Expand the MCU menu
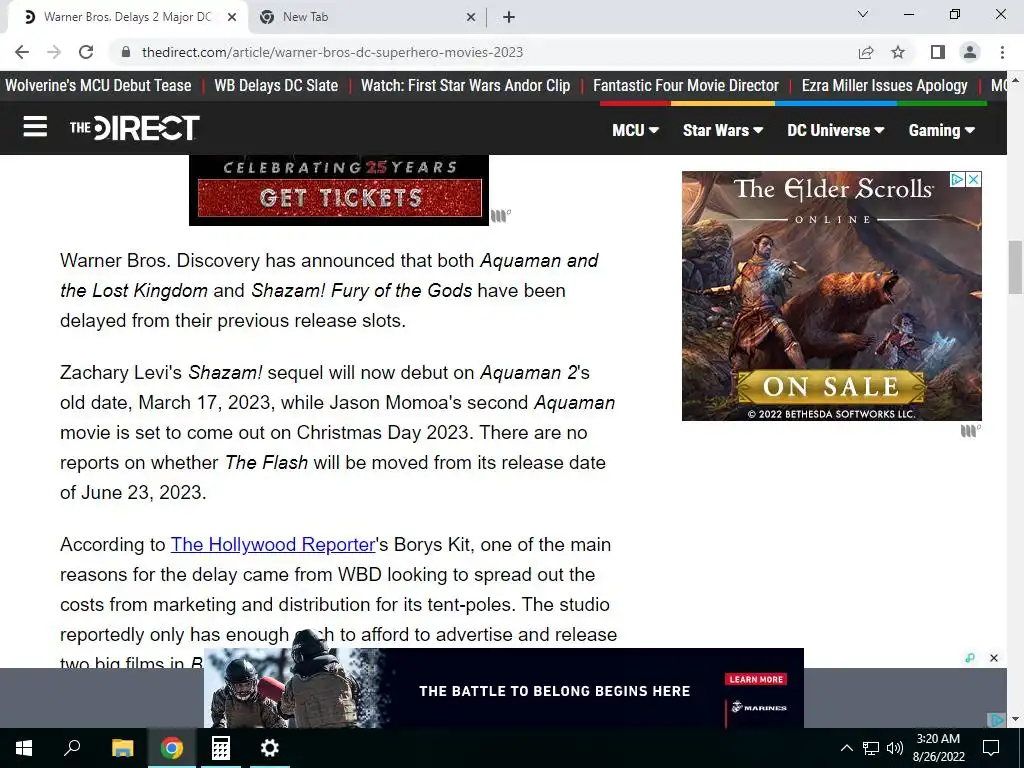This screenshot has height=768, width=1024. [x=635, y=130]
